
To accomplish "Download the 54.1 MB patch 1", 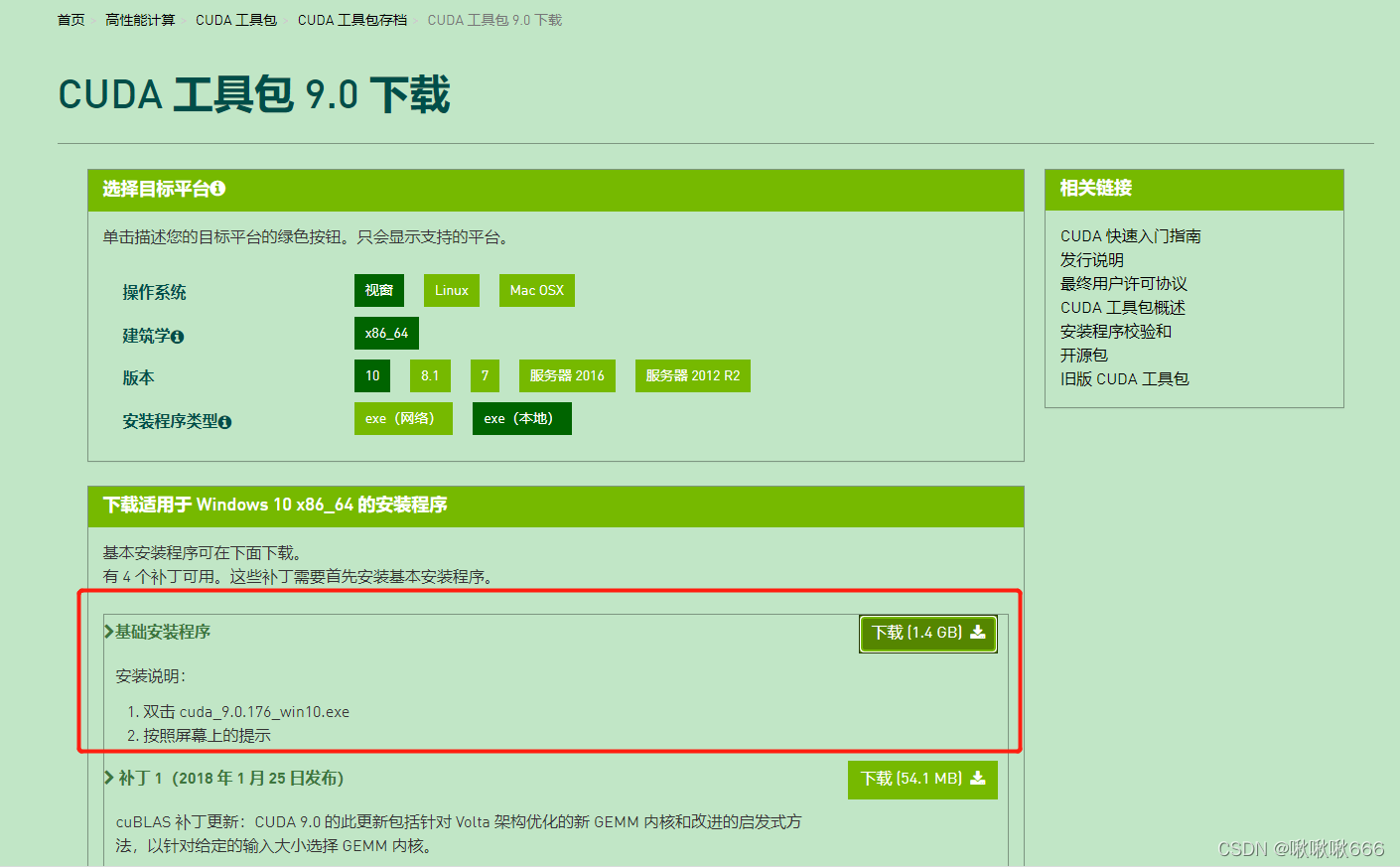I will coord(922,779).
